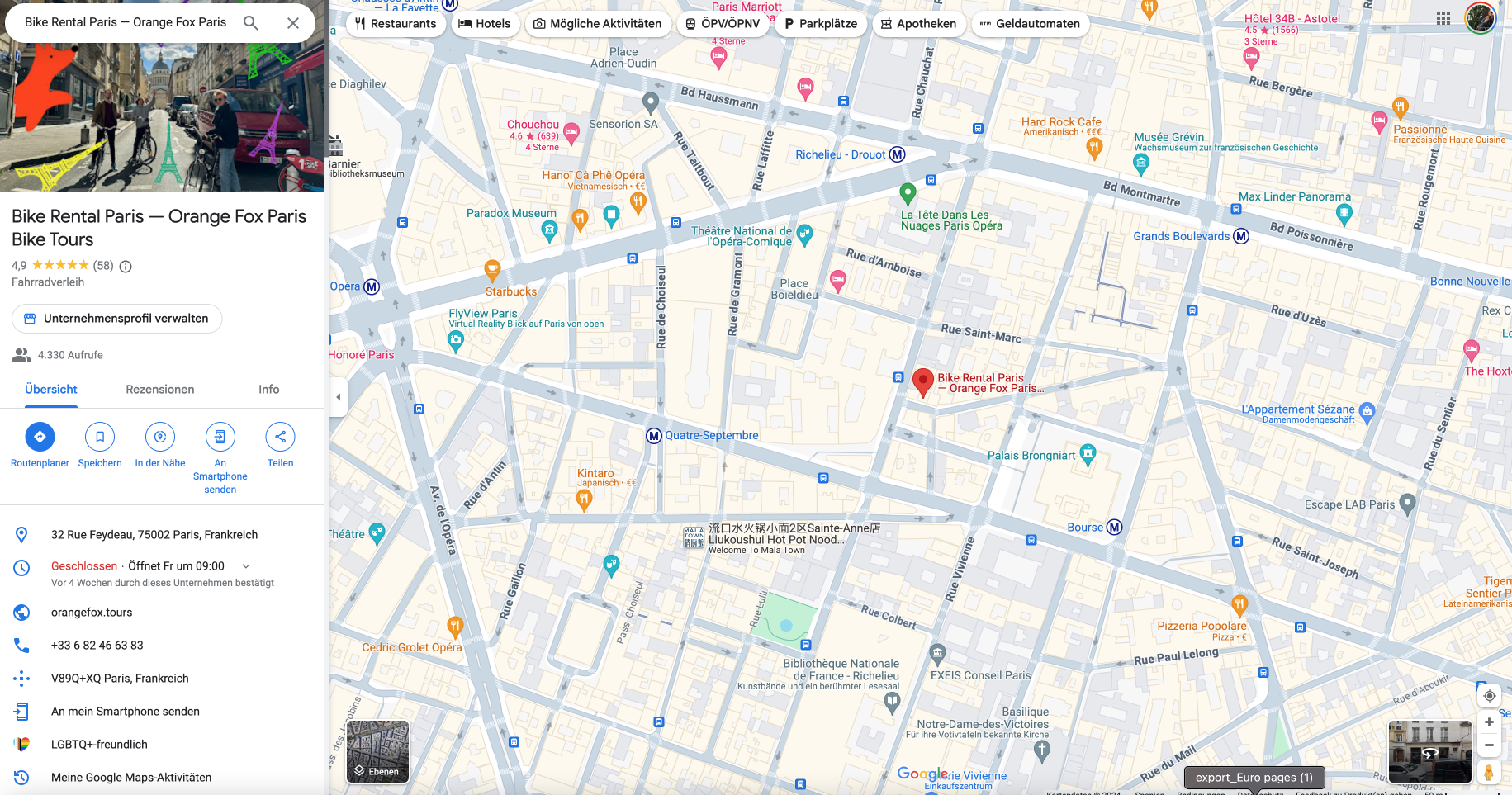1512x795 pixels.
Task: Open the Google apps grid icon
Action: click(x=1443, y=18)
